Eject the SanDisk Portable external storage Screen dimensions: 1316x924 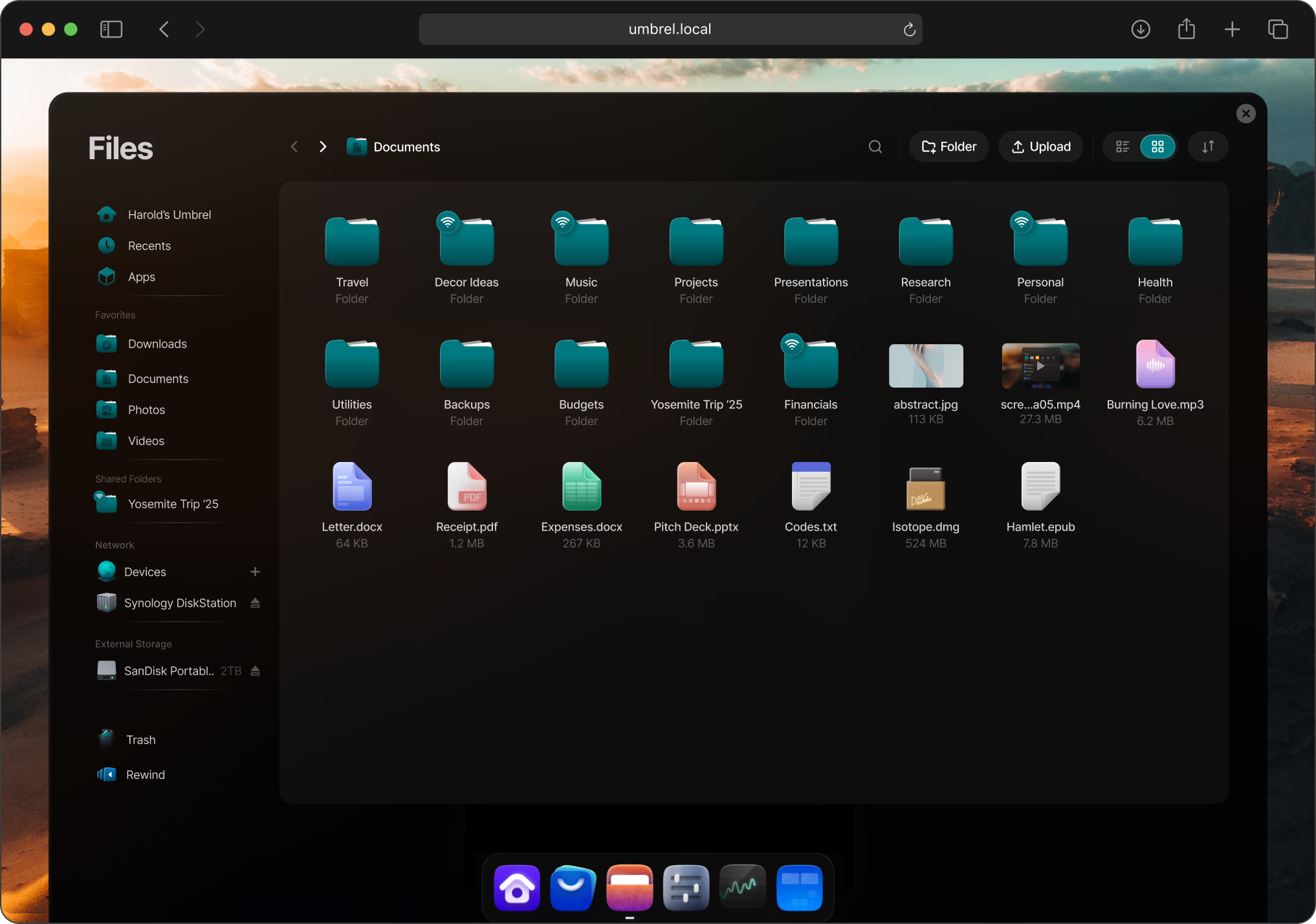[255, 671]
